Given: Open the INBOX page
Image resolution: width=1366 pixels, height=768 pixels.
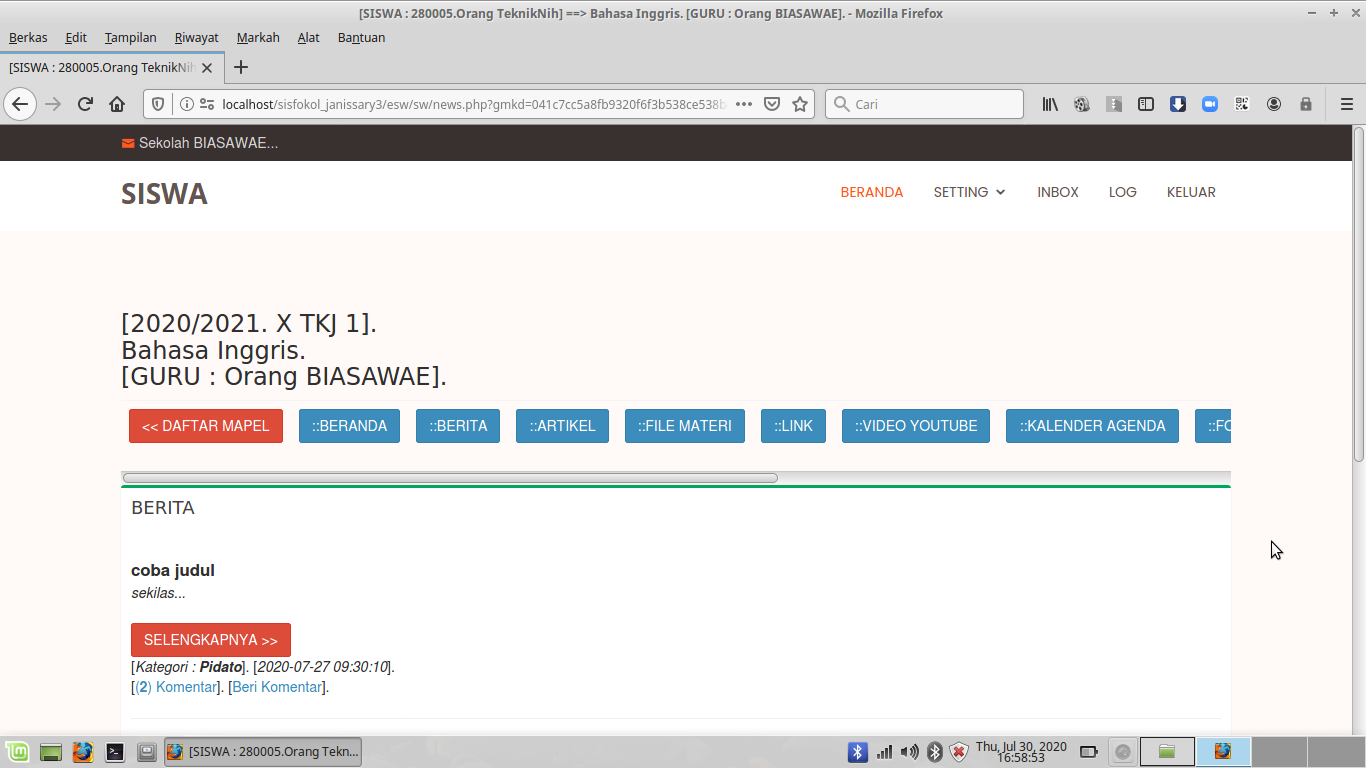Looking at the screenshot, I should [1058, 192].
